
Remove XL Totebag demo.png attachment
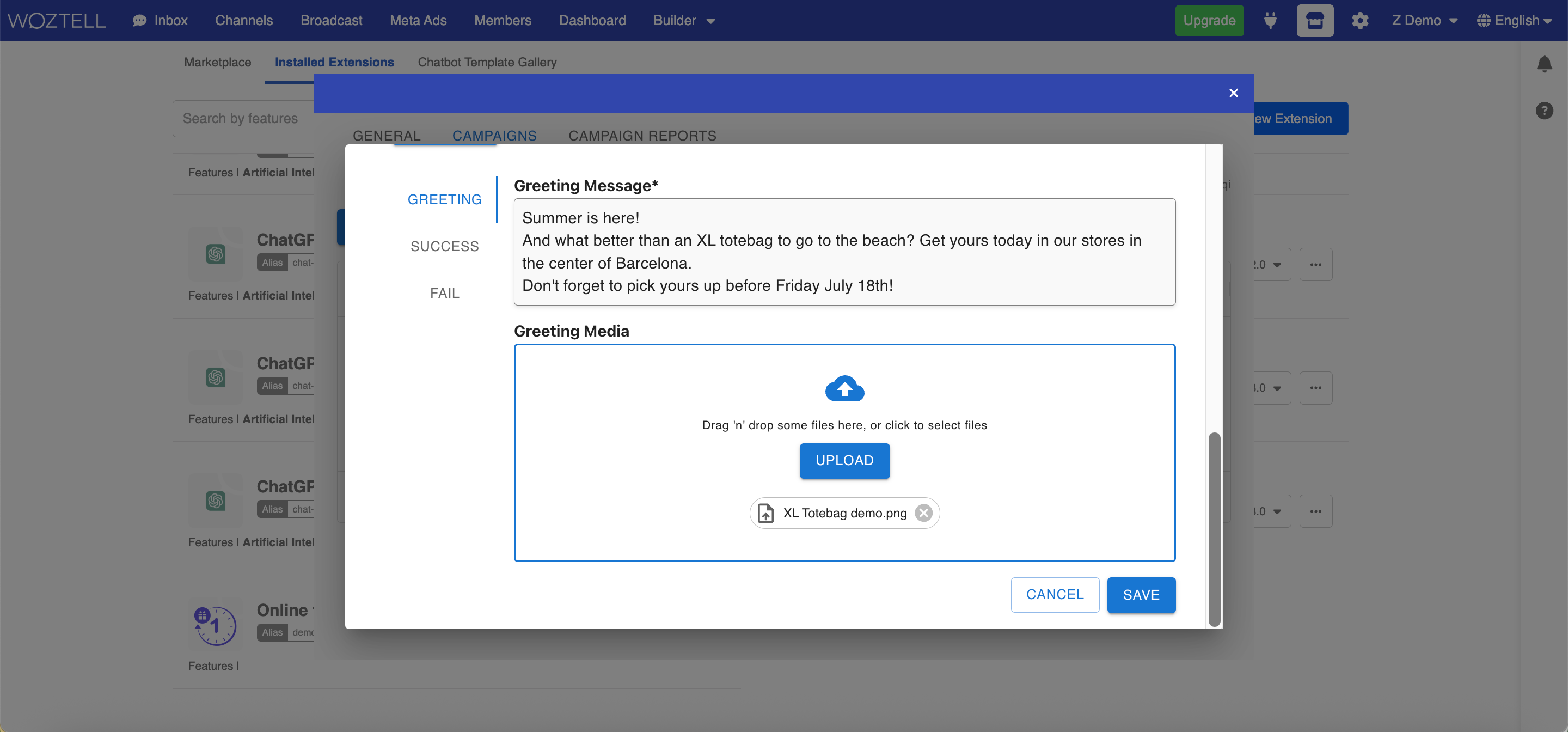pyautogui.click(x=923, y=514)
